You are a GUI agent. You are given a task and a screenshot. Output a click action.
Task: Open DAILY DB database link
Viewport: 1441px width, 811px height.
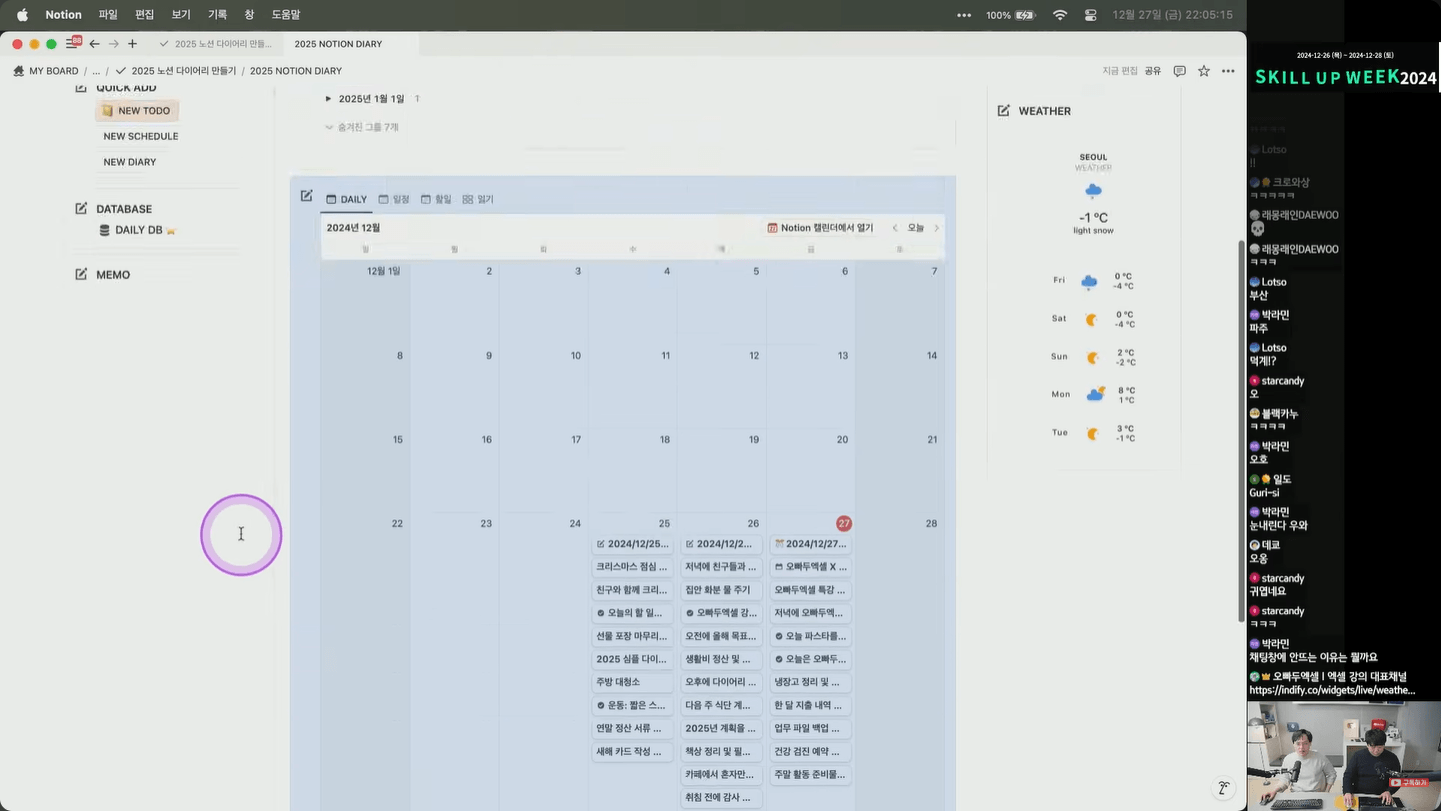click(x=138, y=230)
